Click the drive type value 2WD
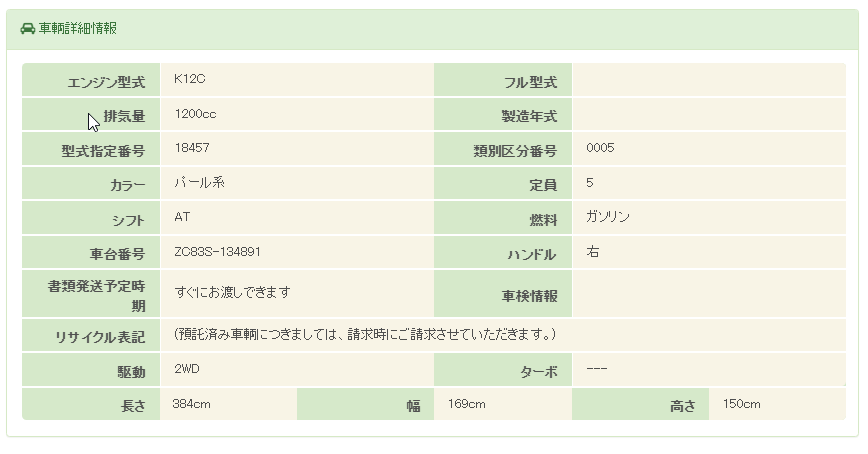The image size is (868, 454). 188,369
